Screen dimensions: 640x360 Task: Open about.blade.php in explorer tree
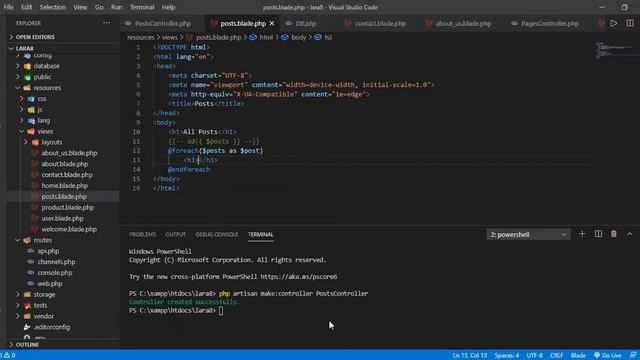[64, 164]
